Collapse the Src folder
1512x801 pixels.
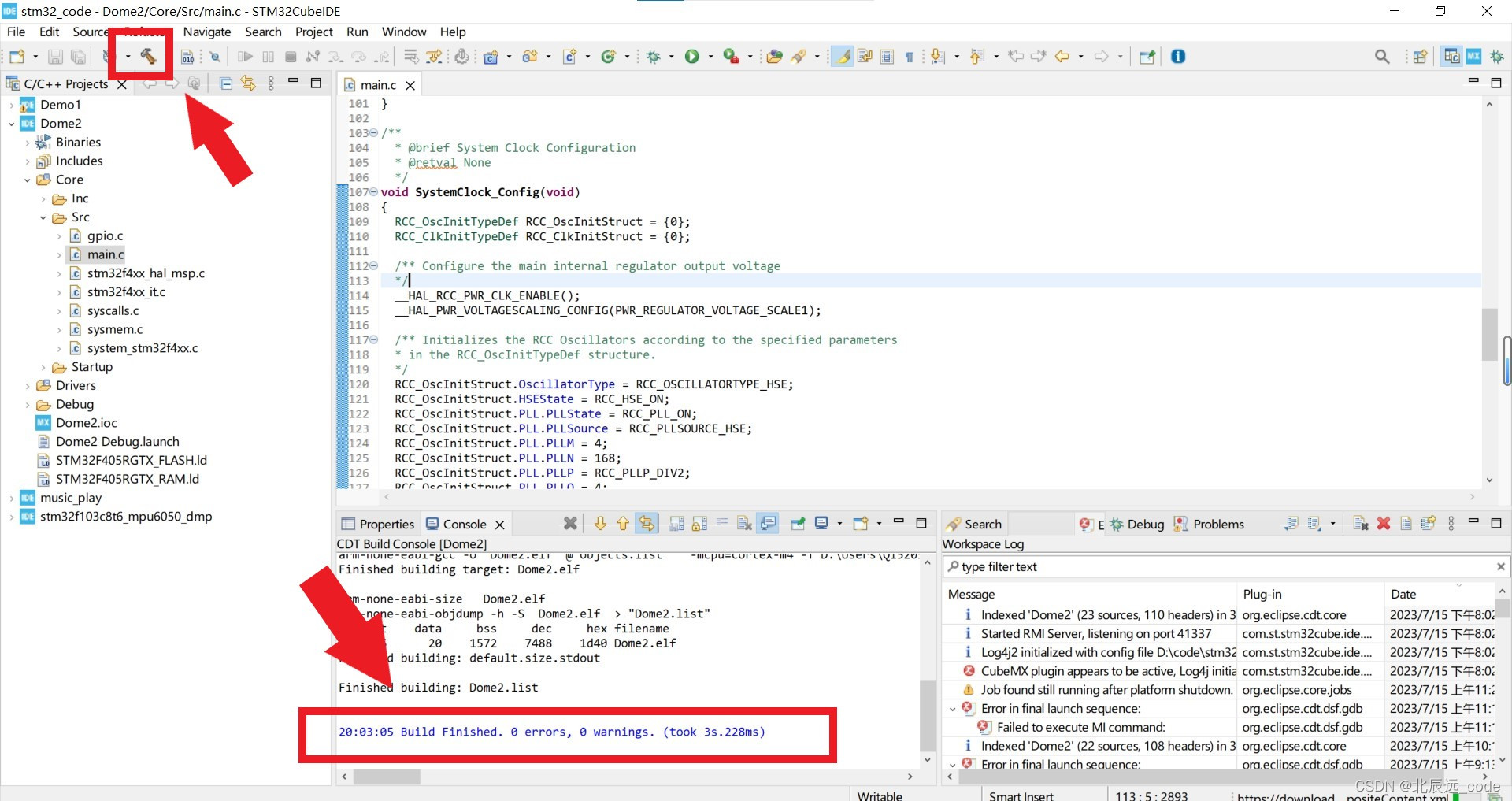click(x=43, y=217)
